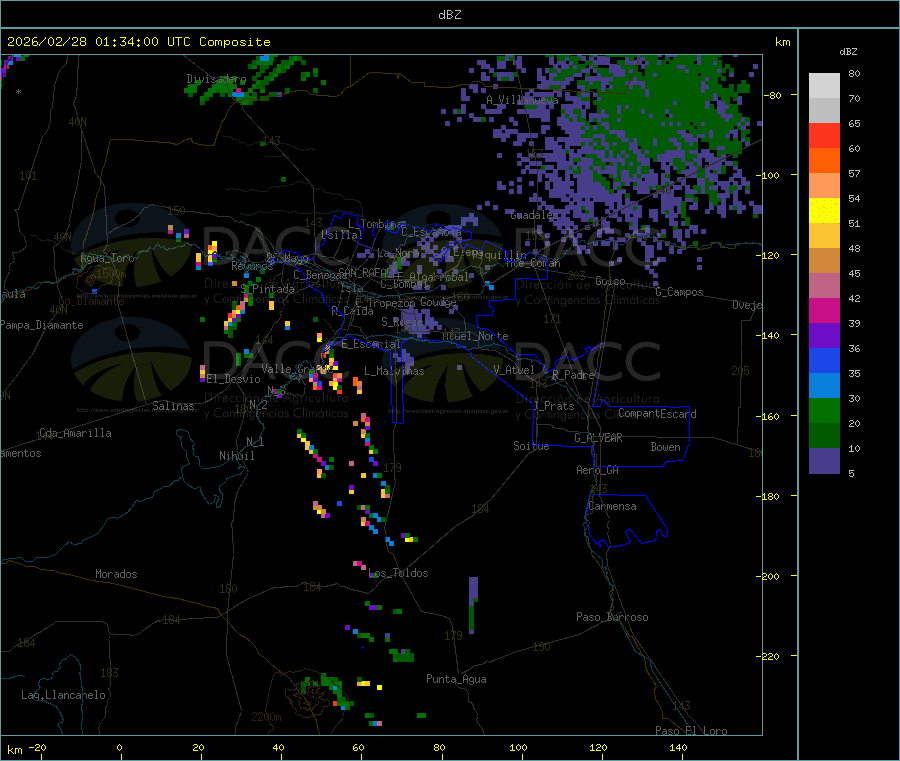
Task: Click the 'Divisadero' map label
Action: (216, 79)
